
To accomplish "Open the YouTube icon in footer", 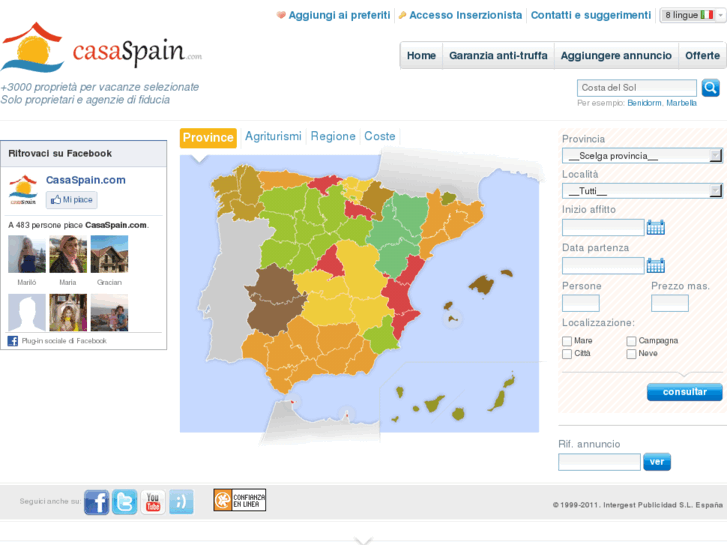I will pos(153,502).
